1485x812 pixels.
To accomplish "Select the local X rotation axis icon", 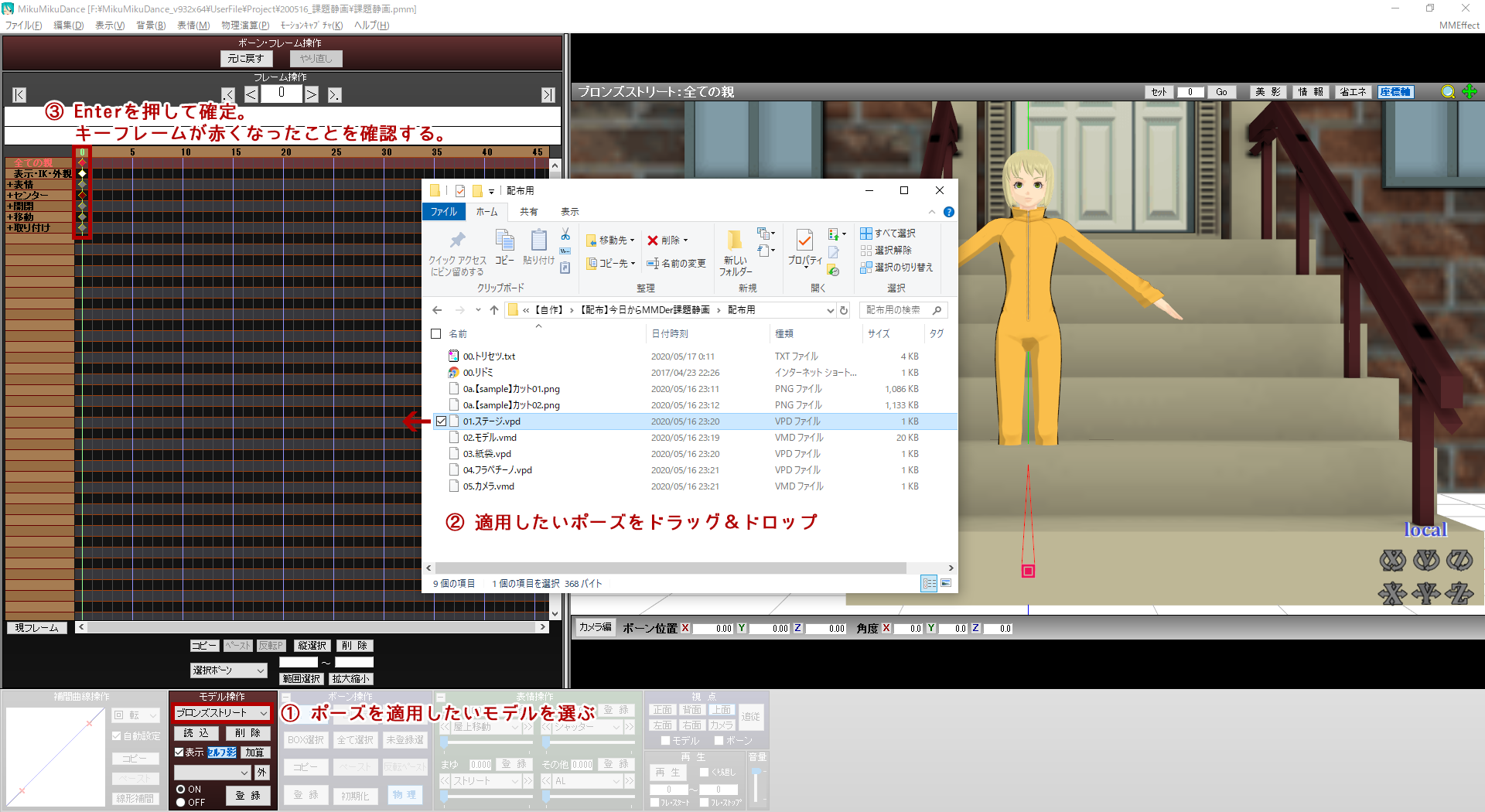I will (1392, 561).
